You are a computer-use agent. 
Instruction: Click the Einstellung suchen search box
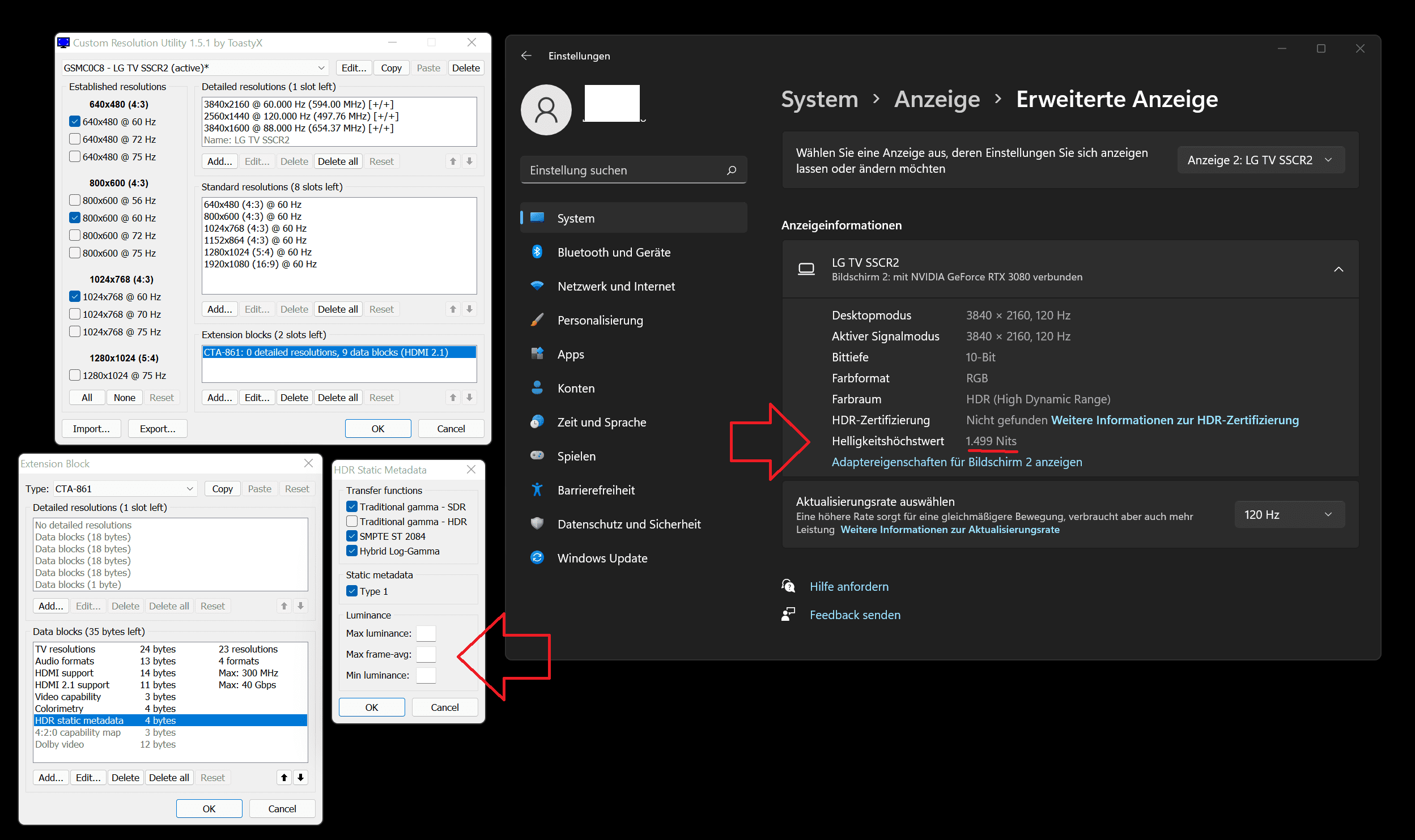pos(634,170)
